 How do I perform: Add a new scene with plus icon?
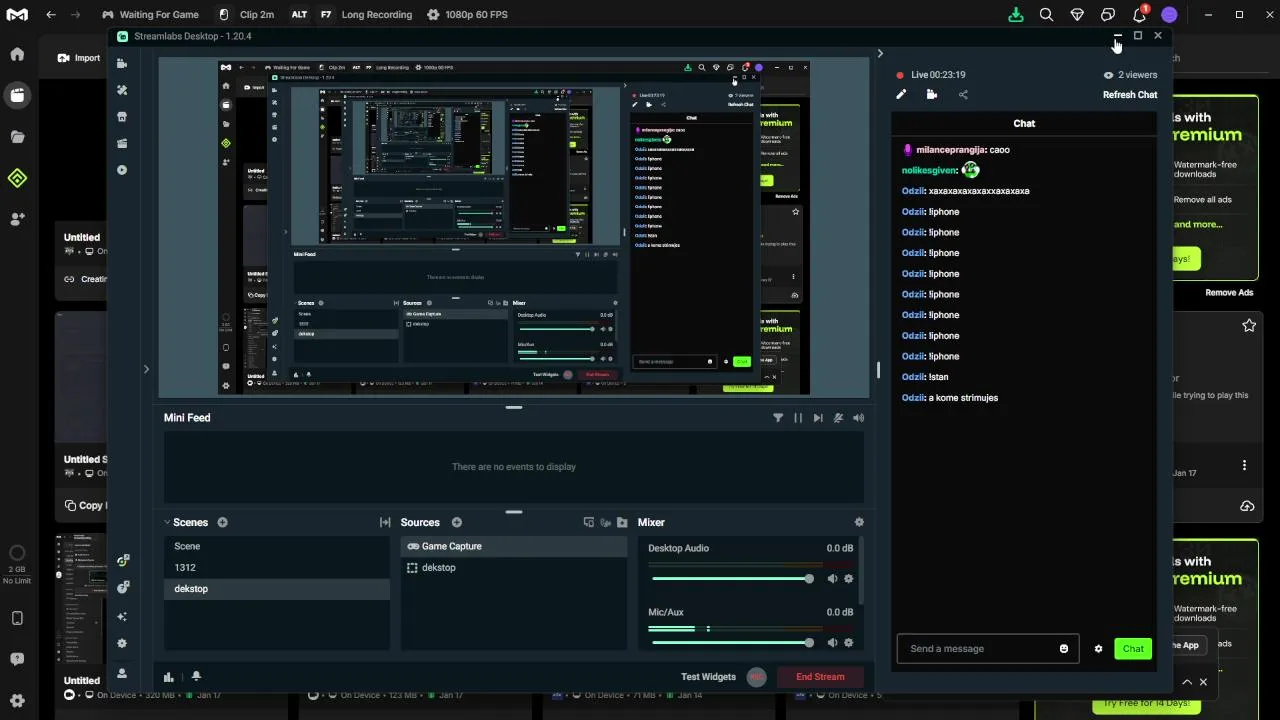(222, 522)
